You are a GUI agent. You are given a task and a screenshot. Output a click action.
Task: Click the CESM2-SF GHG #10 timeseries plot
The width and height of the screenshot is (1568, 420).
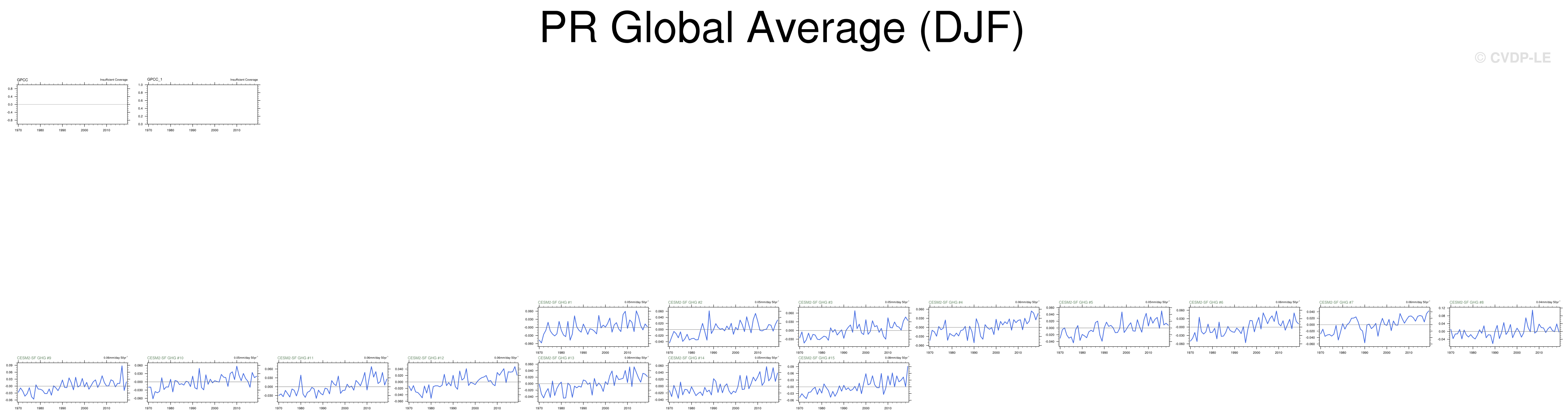(x=203, y=382)
